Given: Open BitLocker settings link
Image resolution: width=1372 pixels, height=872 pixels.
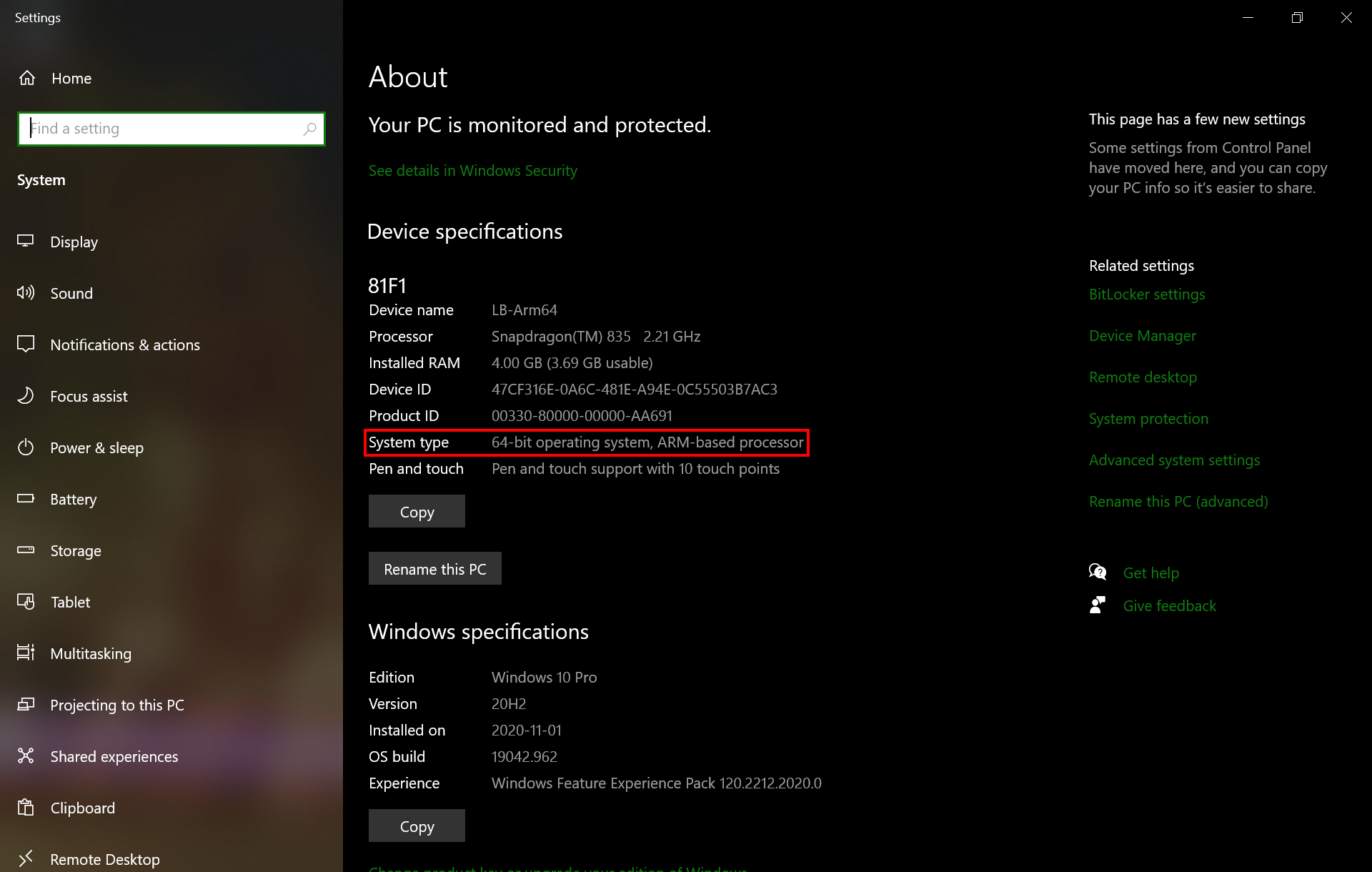Looking at the screenshot, I should pos(1146,294).
